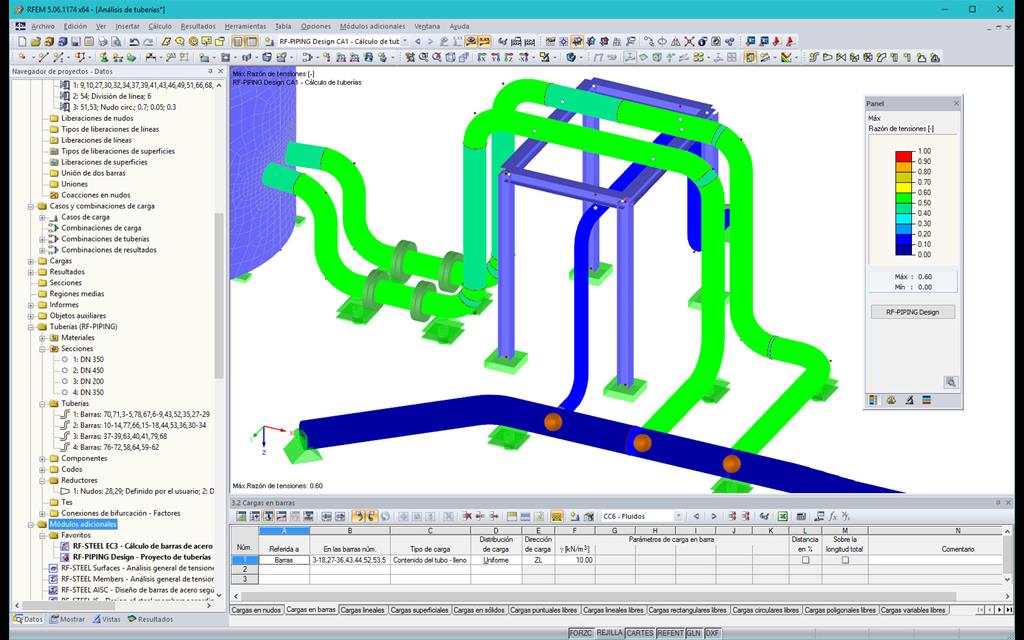Switch to Cargas en nudos tab
This screenshot has height=640, width=1024.
[x=257, y=610]
